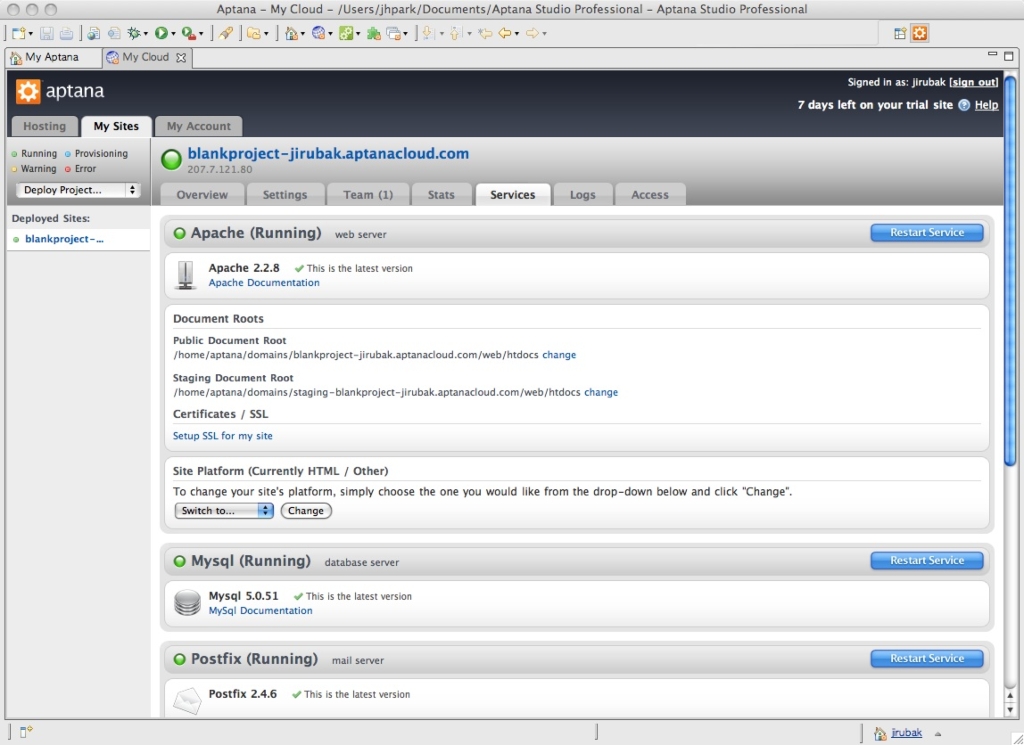Open the My Account tab
Screen dimensions: 1024x745
coord(199,126)
